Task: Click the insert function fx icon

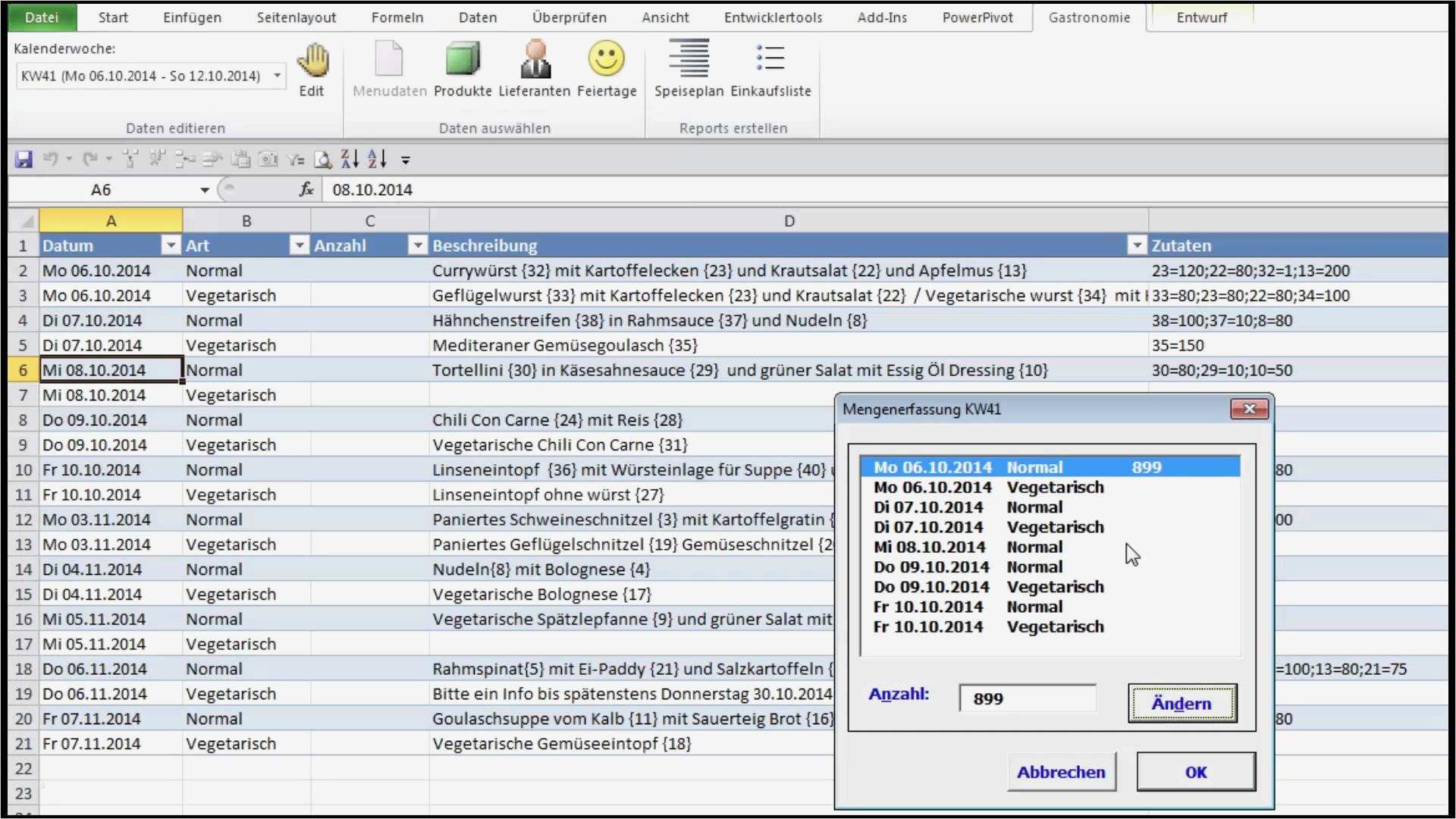Action: tap(306, 190)
